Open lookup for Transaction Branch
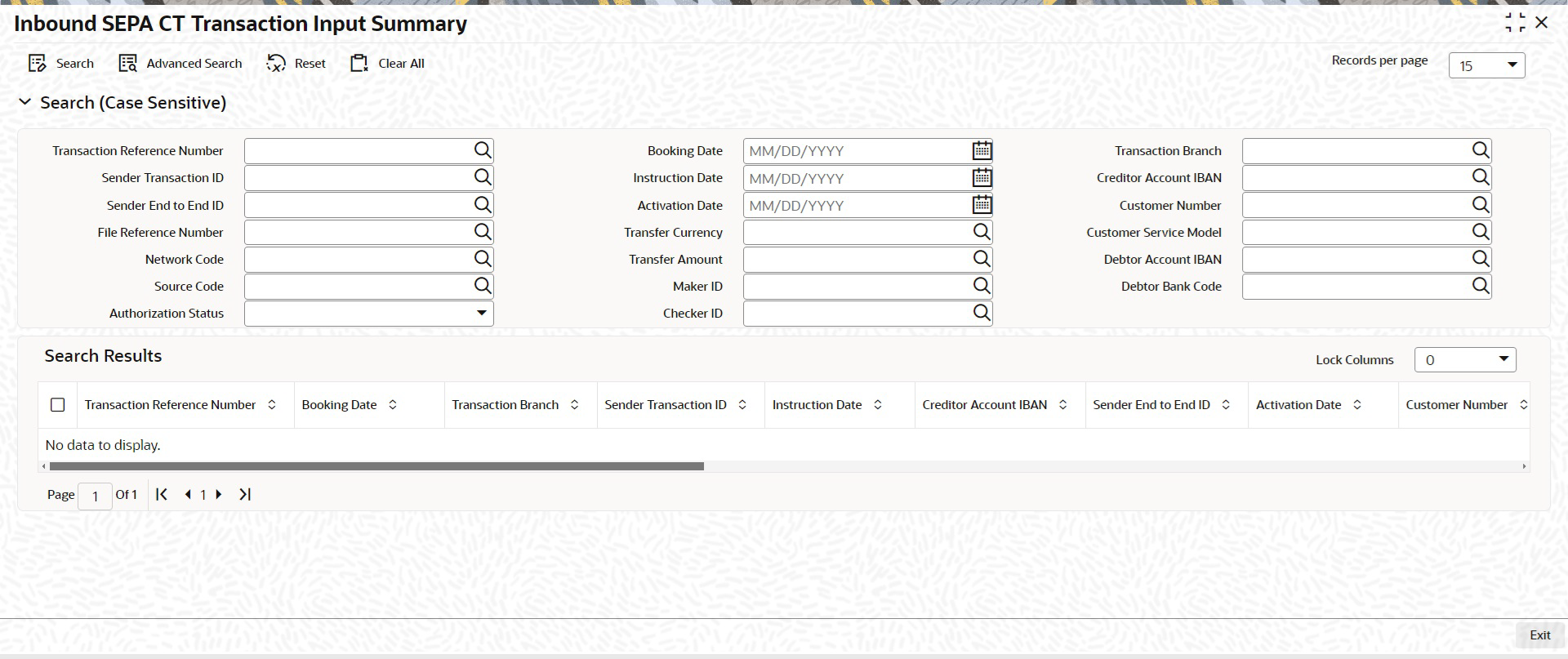This screenshot has height=659, width=1568. pyautogui.click(x=1481, y=150)
